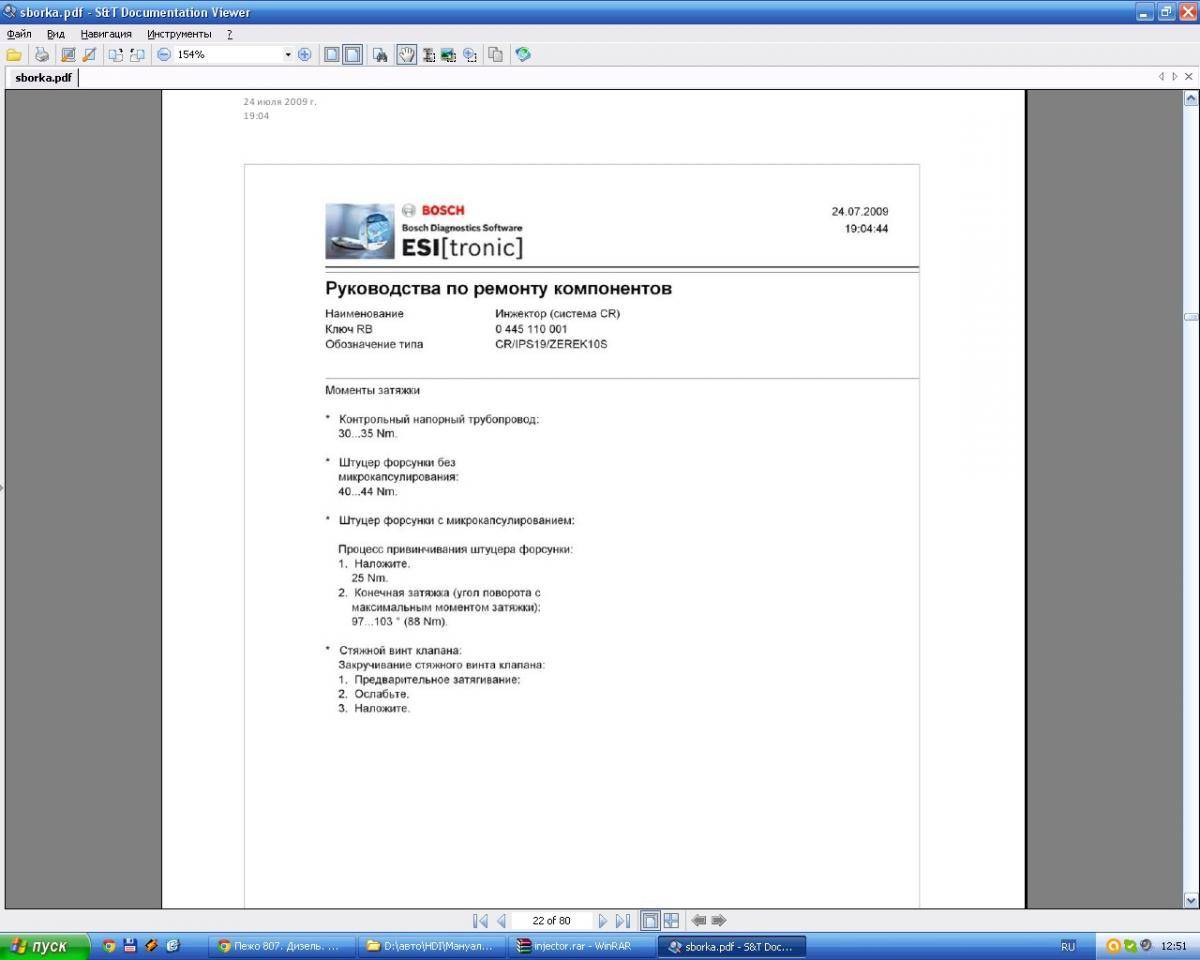Click the page number field 22 of 80

point(552,920)
